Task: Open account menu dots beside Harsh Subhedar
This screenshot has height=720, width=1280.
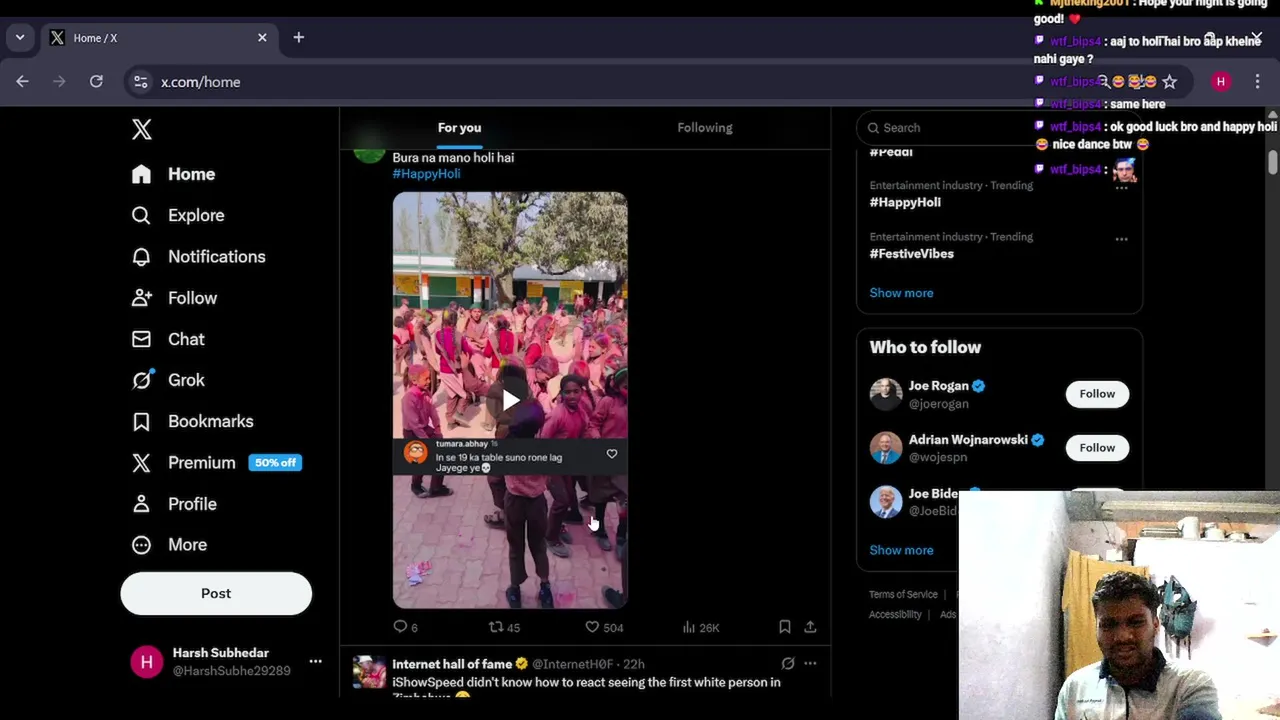Action: (x=315, y=661)
